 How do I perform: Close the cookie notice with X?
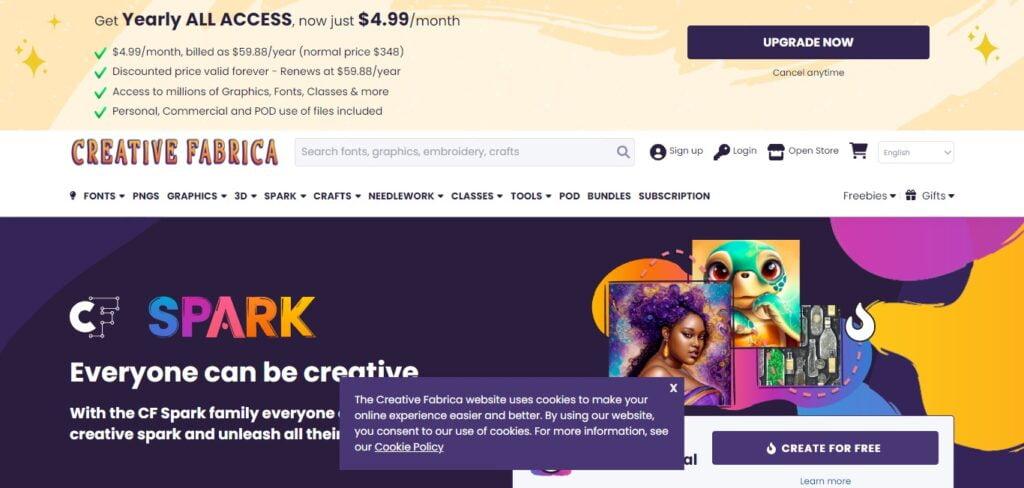point(673,388)
